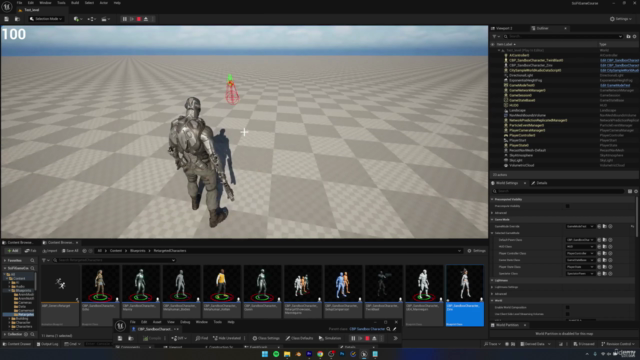Open the Selection Mode dropdown
The height and width of the screenshot is (360, 640).
point(46,19)
